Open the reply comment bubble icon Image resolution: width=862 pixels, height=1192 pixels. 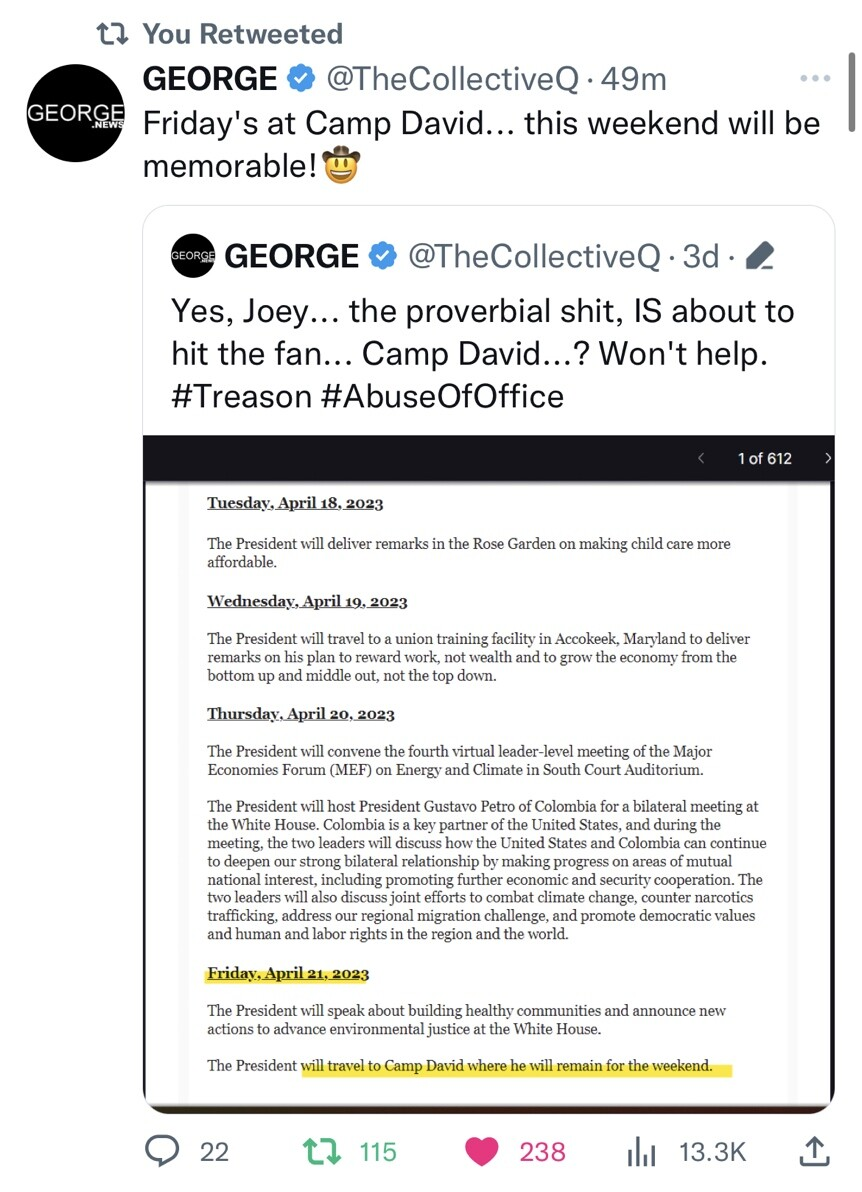(x=163, y=1150)
